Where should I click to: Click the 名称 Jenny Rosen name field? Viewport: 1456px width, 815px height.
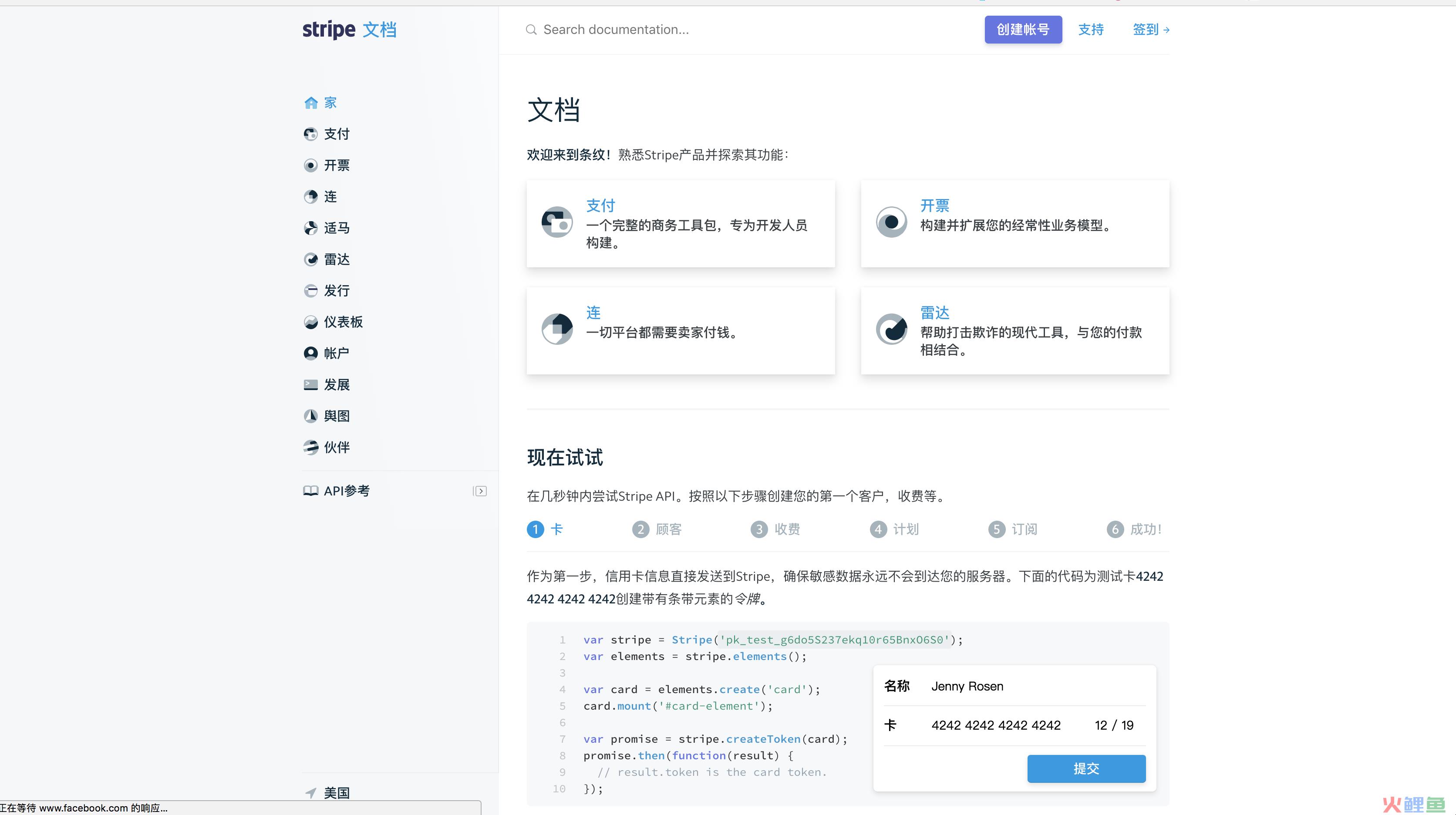tap(1014, 686)
